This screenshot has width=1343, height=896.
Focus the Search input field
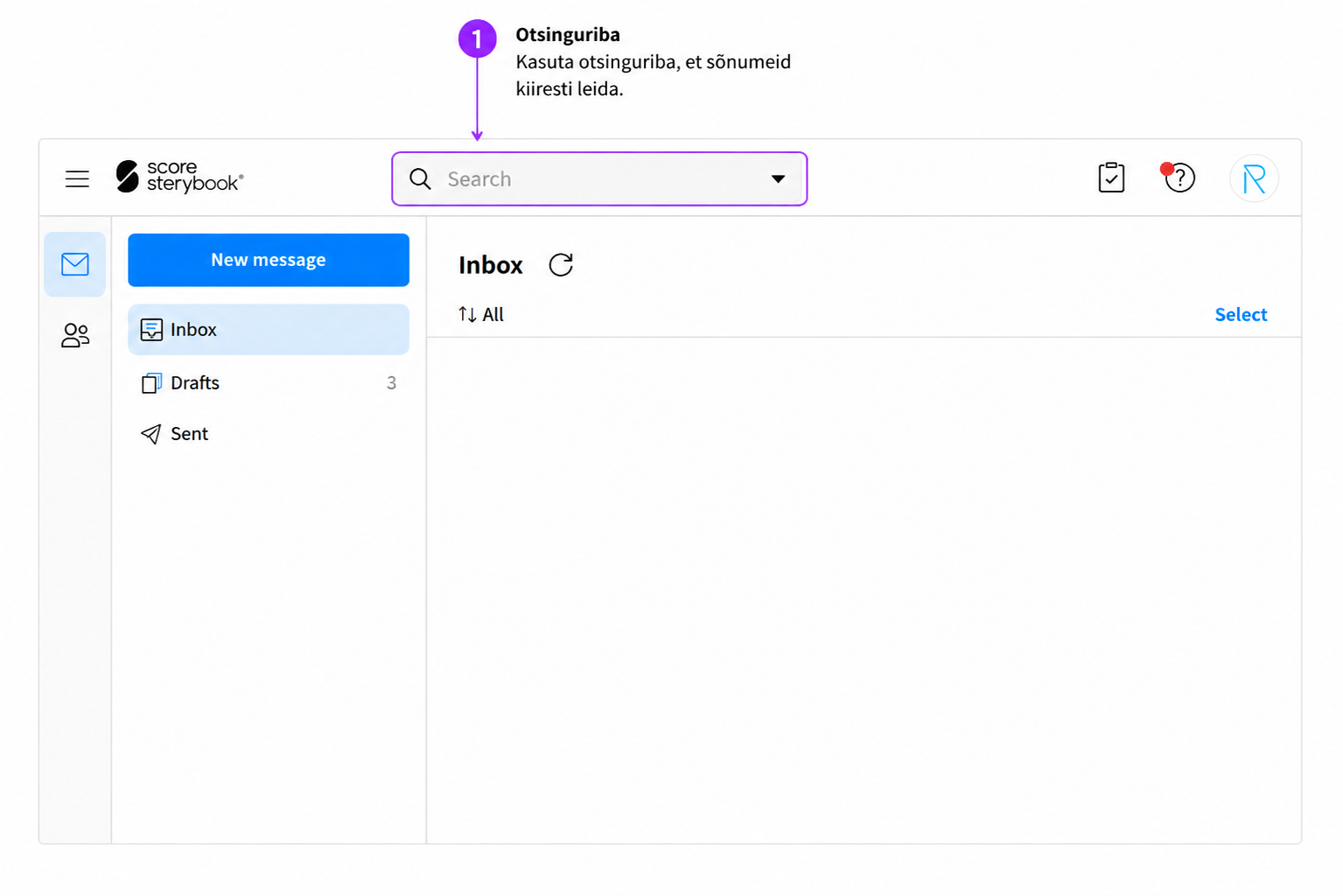pyautogui.click(x=598, y=179)
